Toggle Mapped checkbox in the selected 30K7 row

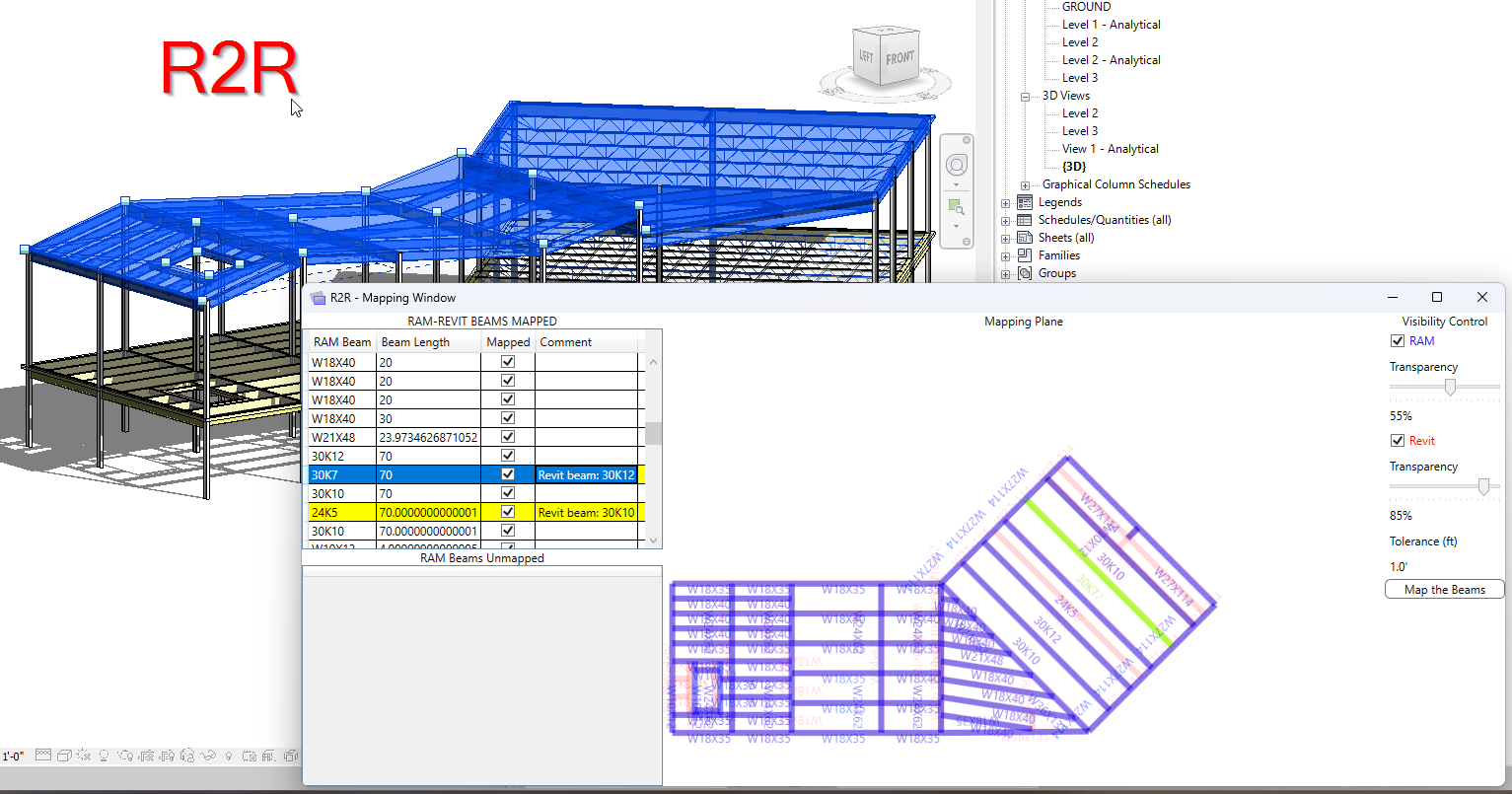(508, 474)
